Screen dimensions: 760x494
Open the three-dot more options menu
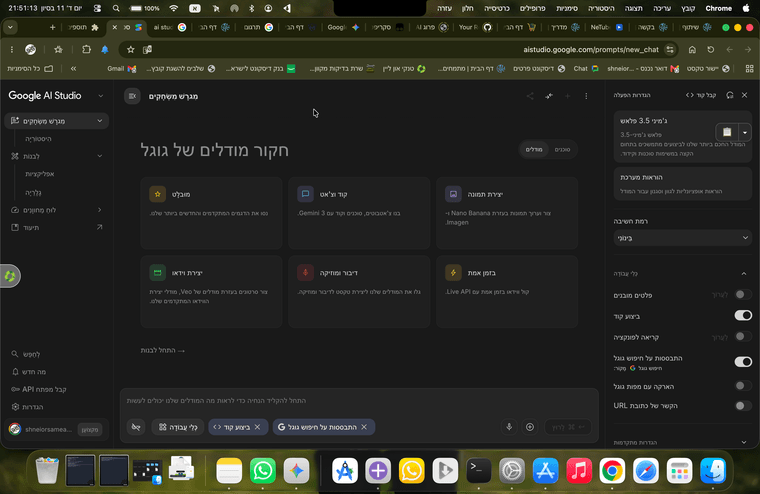[586, 96]
